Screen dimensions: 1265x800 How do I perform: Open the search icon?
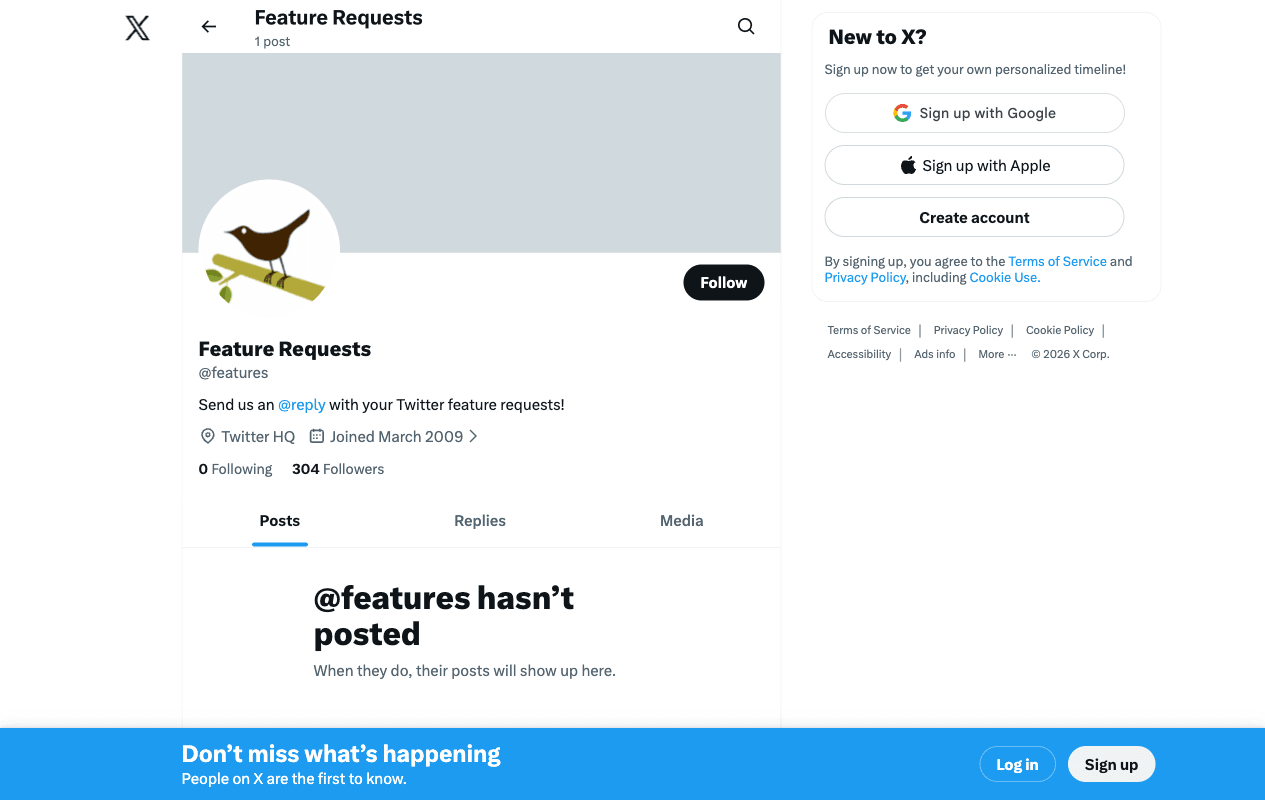click(x=746, y=26)
